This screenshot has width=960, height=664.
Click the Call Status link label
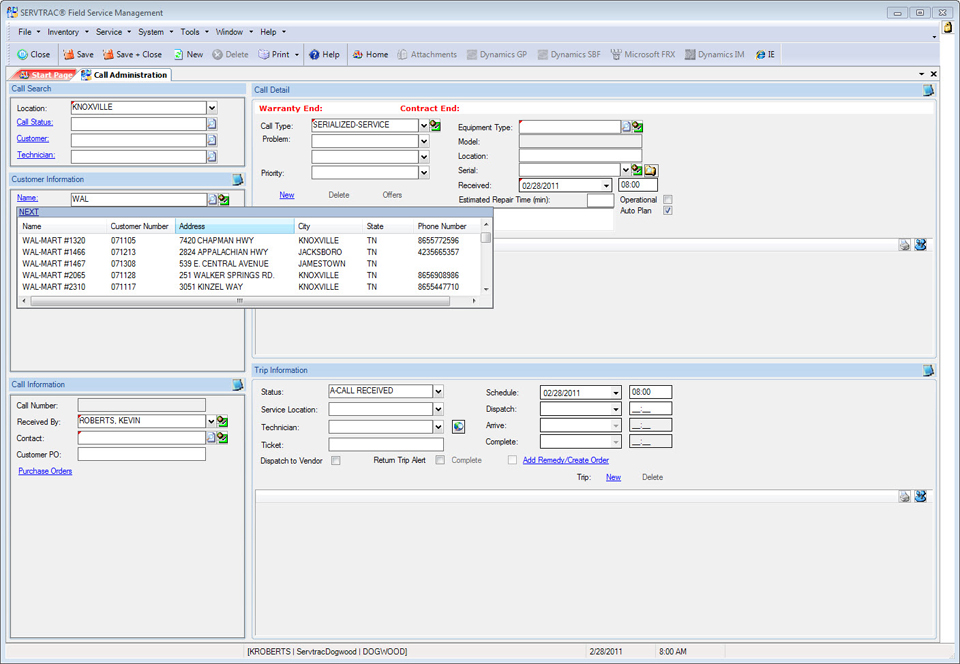tap(35, 122)
